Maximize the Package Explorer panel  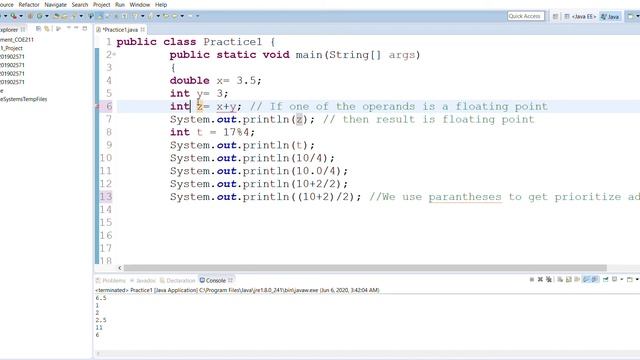pos(84,29)
